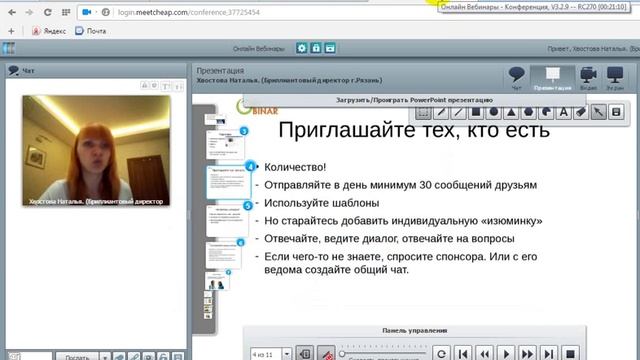Switch to the Видео view
640x360 pixels.
(588, 78)
